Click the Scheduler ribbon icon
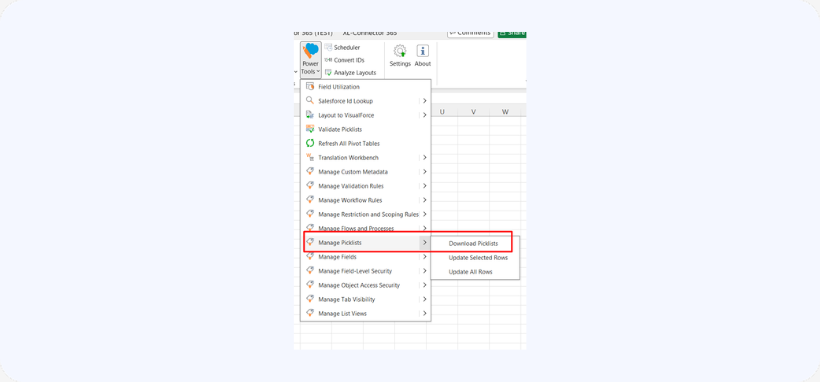This screenshot has height=382, width=820. pos(328,48)
